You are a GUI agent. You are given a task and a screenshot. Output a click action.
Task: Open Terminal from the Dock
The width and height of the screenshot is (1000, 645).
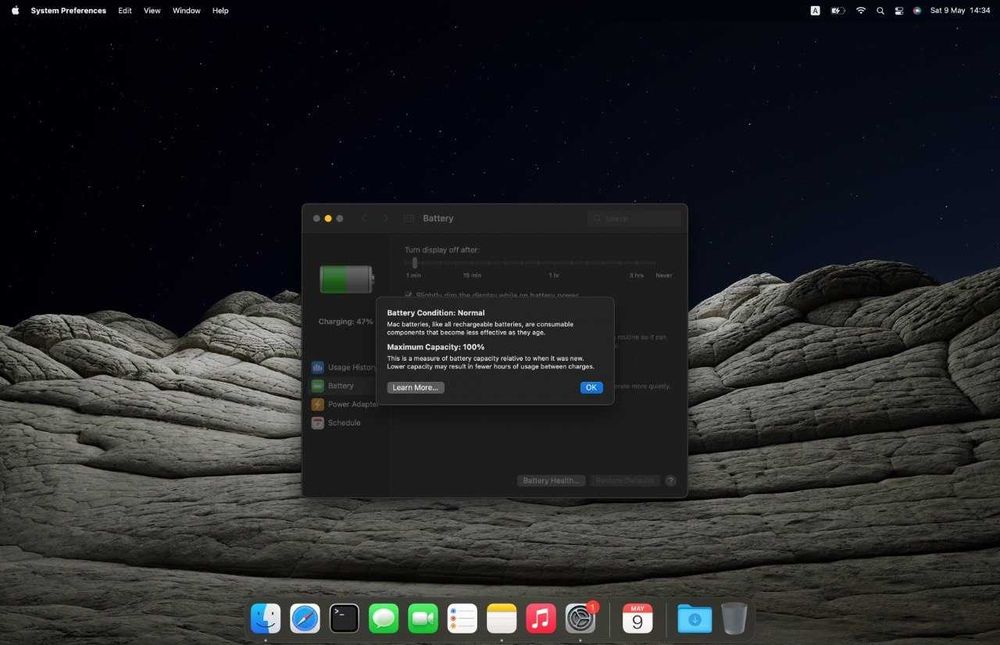[344, 618]
